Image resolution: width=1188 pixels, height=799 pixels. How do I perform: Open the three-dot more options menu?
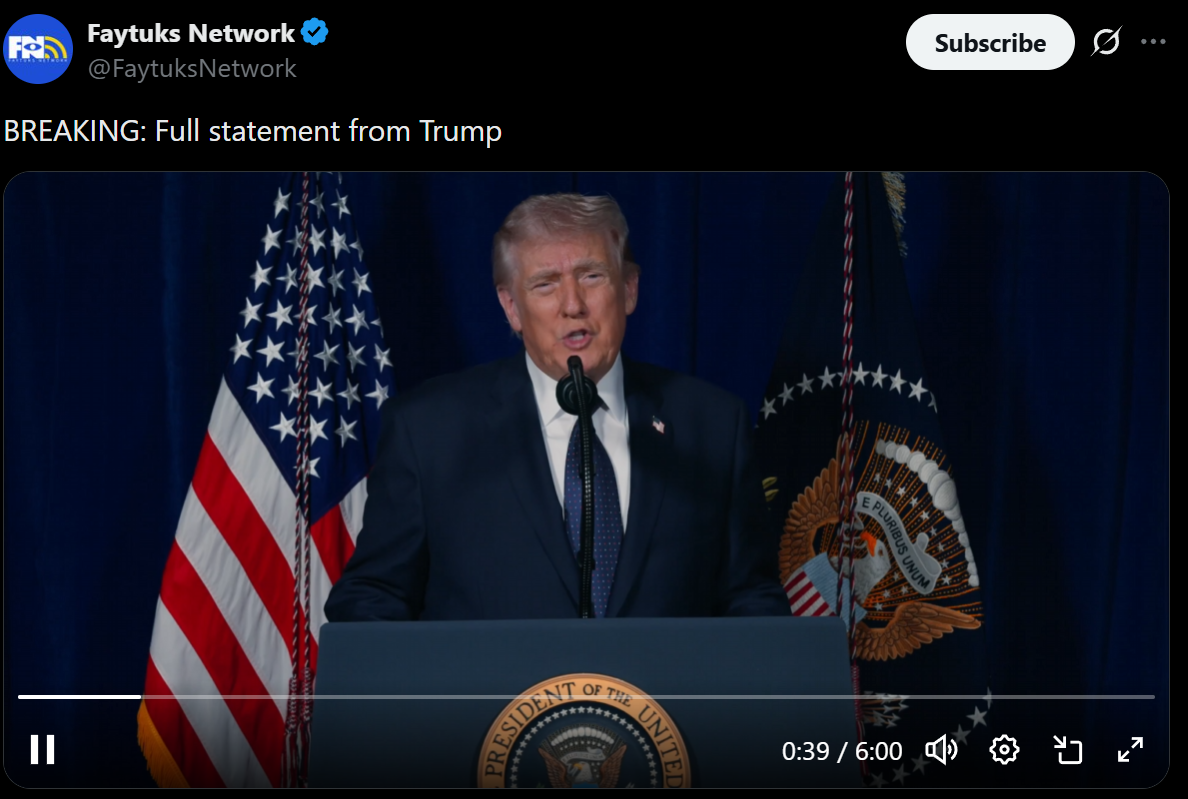pos(1153,42)
